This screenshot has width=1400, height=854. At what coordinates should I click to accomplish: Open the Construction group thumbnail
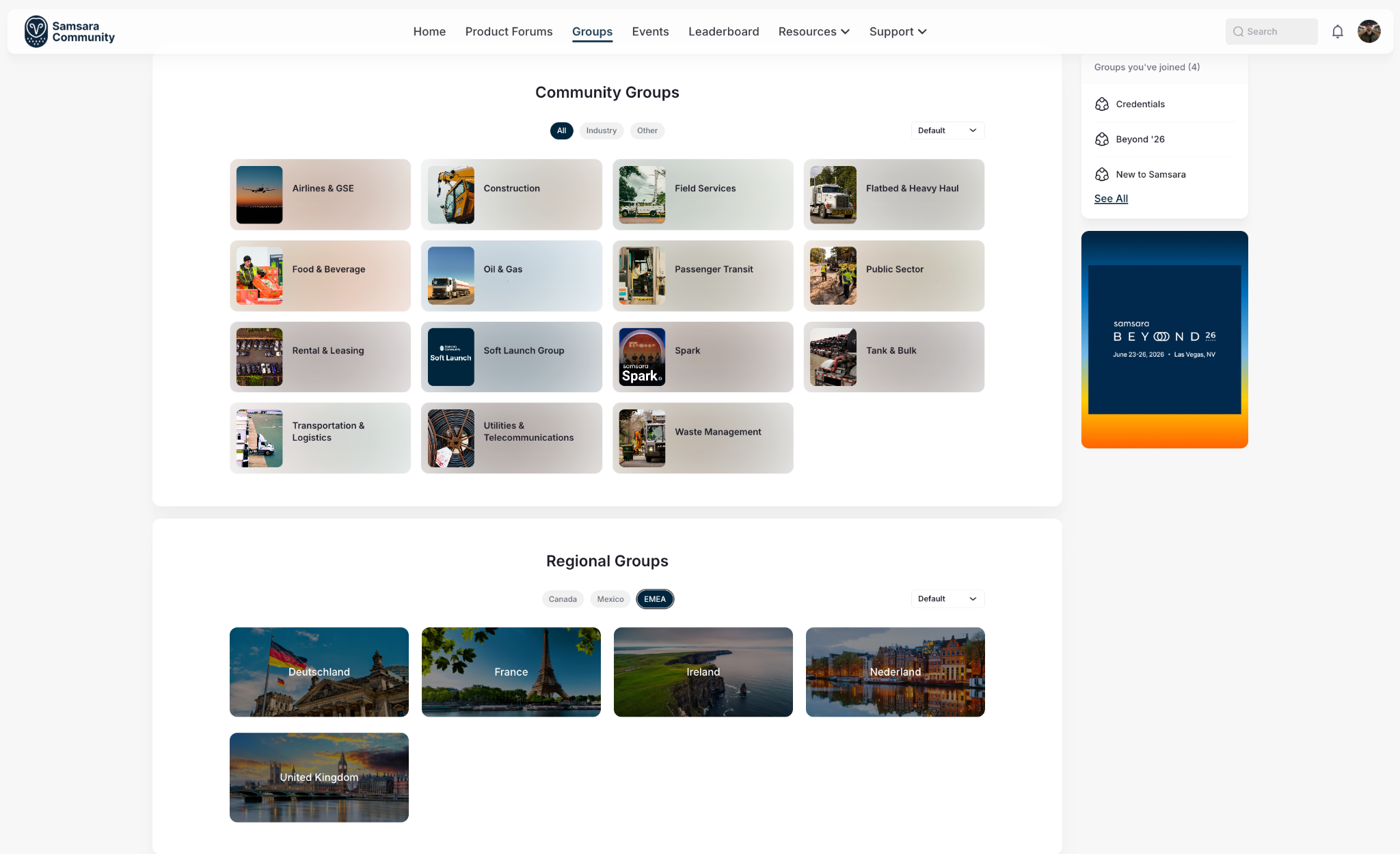click(450, 195)
